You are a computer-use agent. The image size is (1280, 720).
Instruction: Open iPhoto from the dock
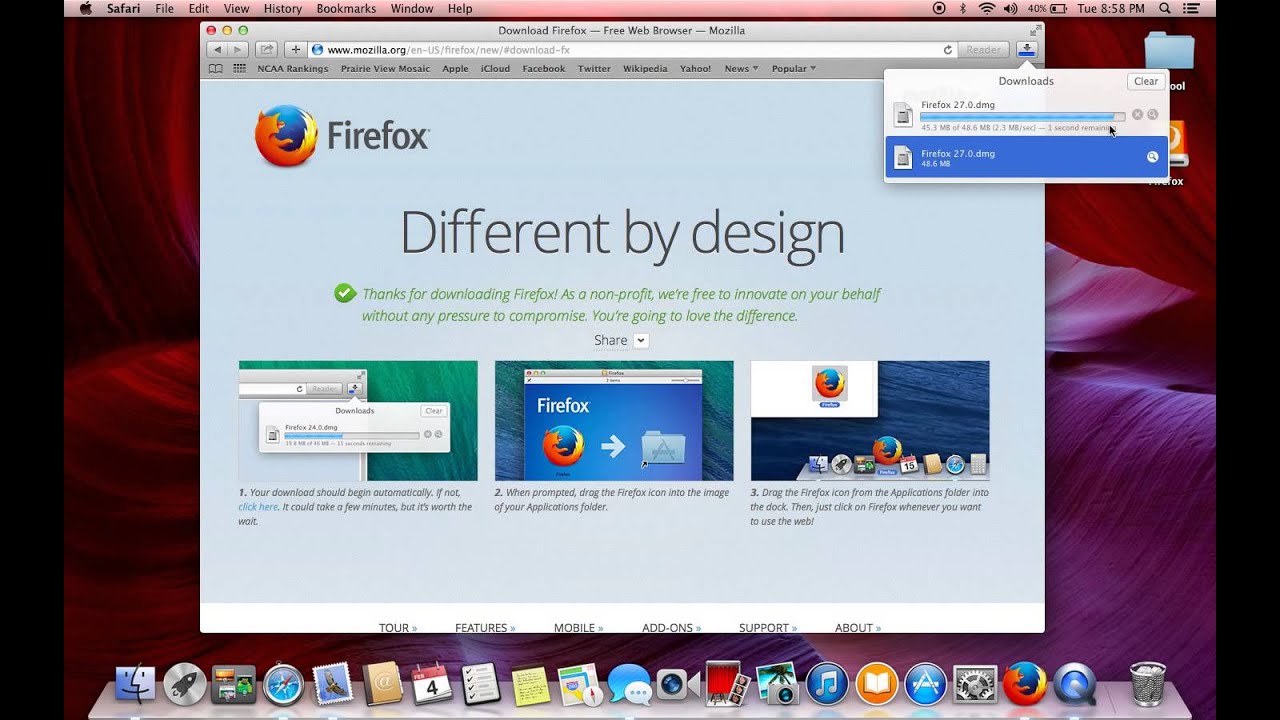pos(778,684)
